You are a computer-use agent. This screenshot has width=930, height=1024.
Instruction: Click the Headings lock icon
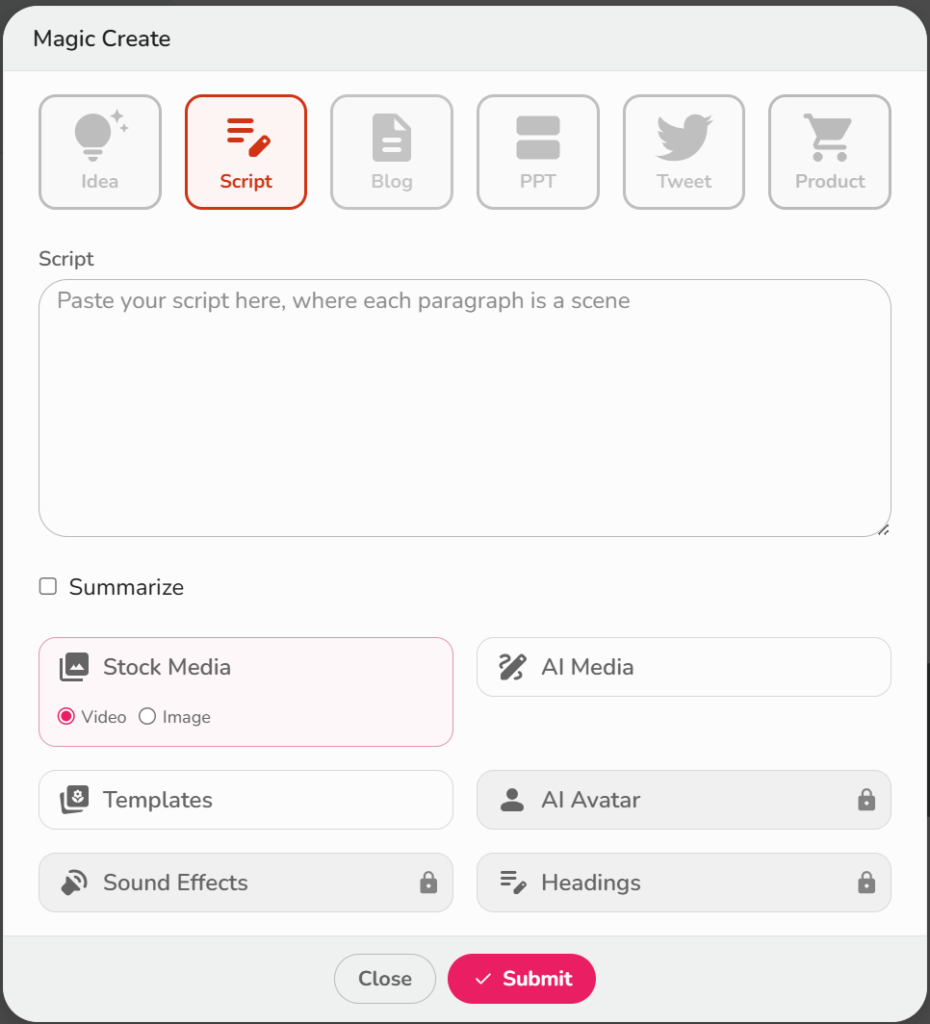pos(866,882)
